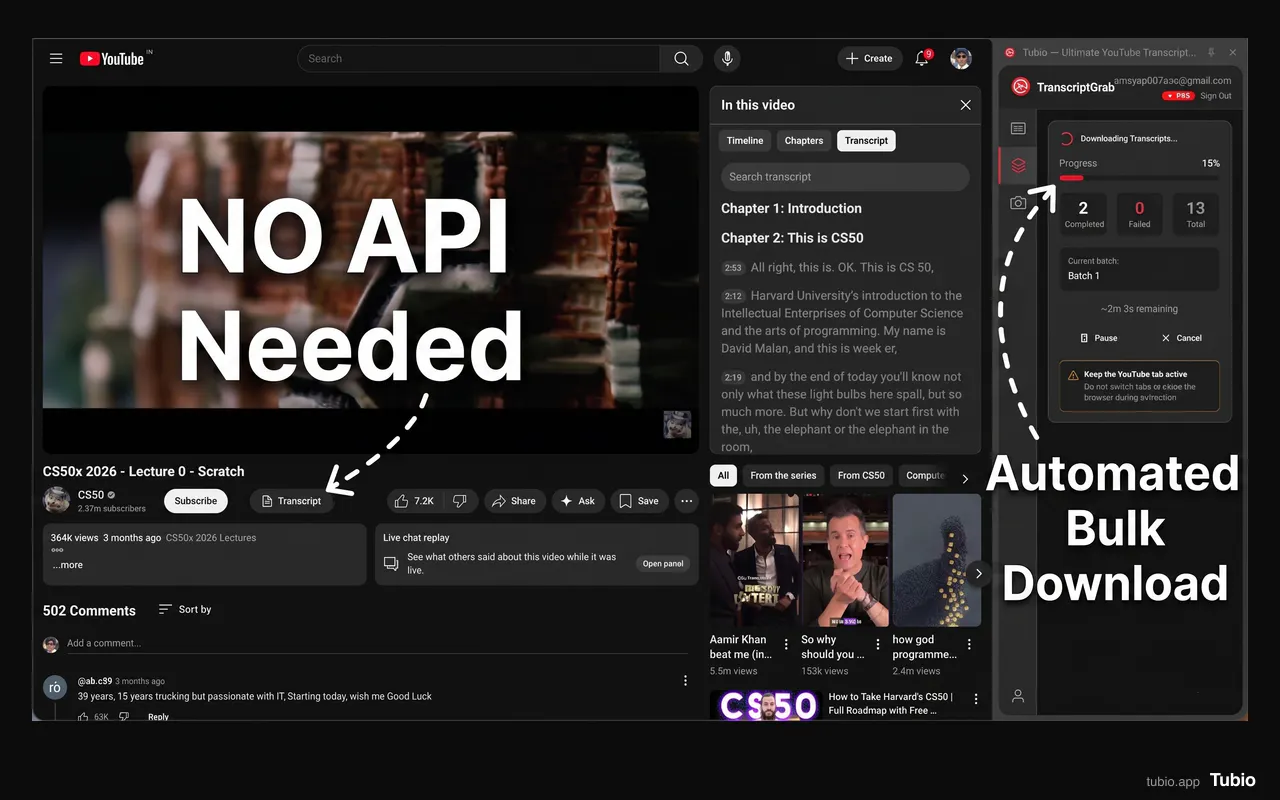The image size is (1280, 800).
Task: Cancel the transcript download
Action: [1181, 338]
